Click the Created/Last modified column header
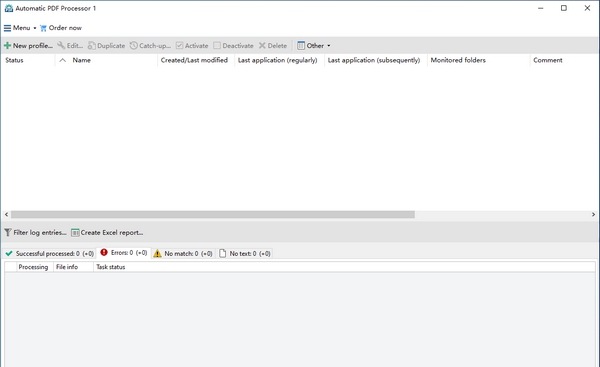This screenshot has width=600, height=367. point(196,60)
